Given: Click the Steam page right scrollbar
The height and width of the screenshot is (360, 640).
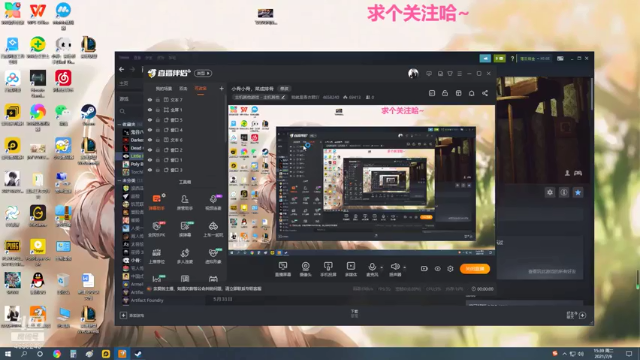Looking at the screenshot, I should [x=592, y=94].
